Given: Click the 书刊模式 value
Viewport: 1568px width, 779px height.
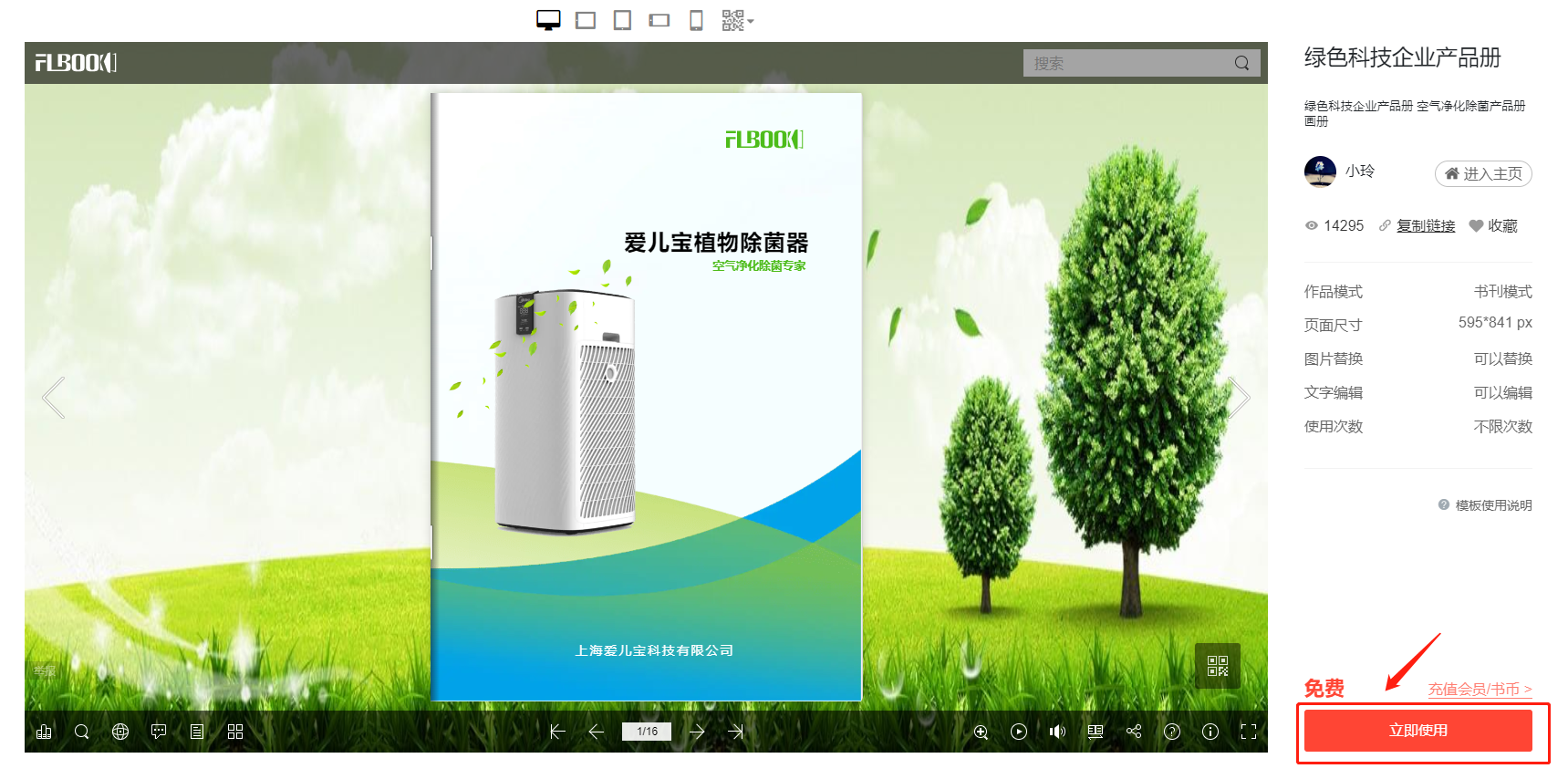Looking at the screenshot, I should (1503, 291).
